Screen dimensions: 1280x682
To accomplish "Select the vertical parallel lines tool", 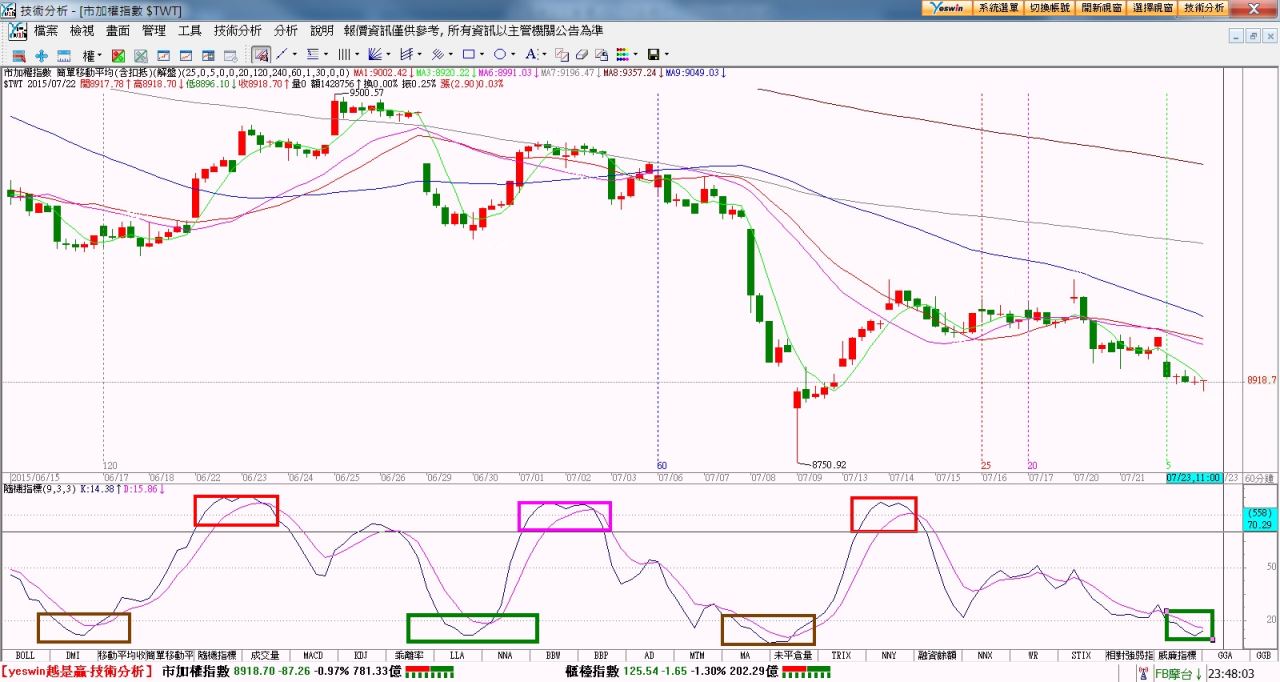I will [344, 54].
